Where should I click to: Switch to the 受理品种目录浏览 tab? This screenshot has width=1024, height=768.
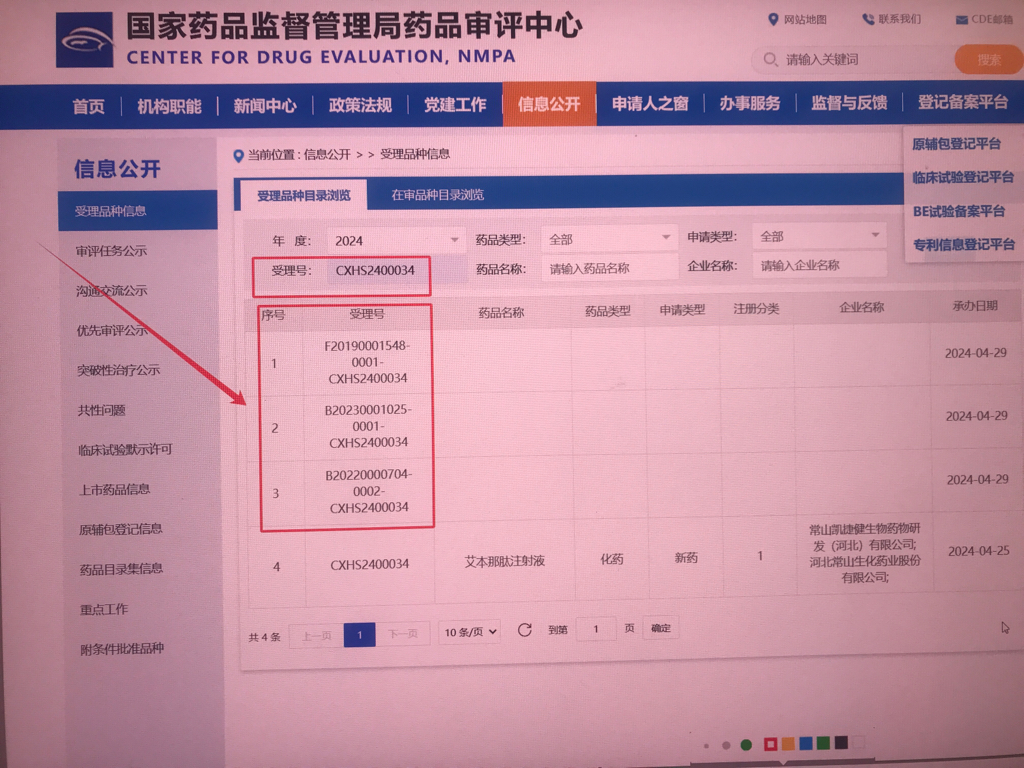304,195
